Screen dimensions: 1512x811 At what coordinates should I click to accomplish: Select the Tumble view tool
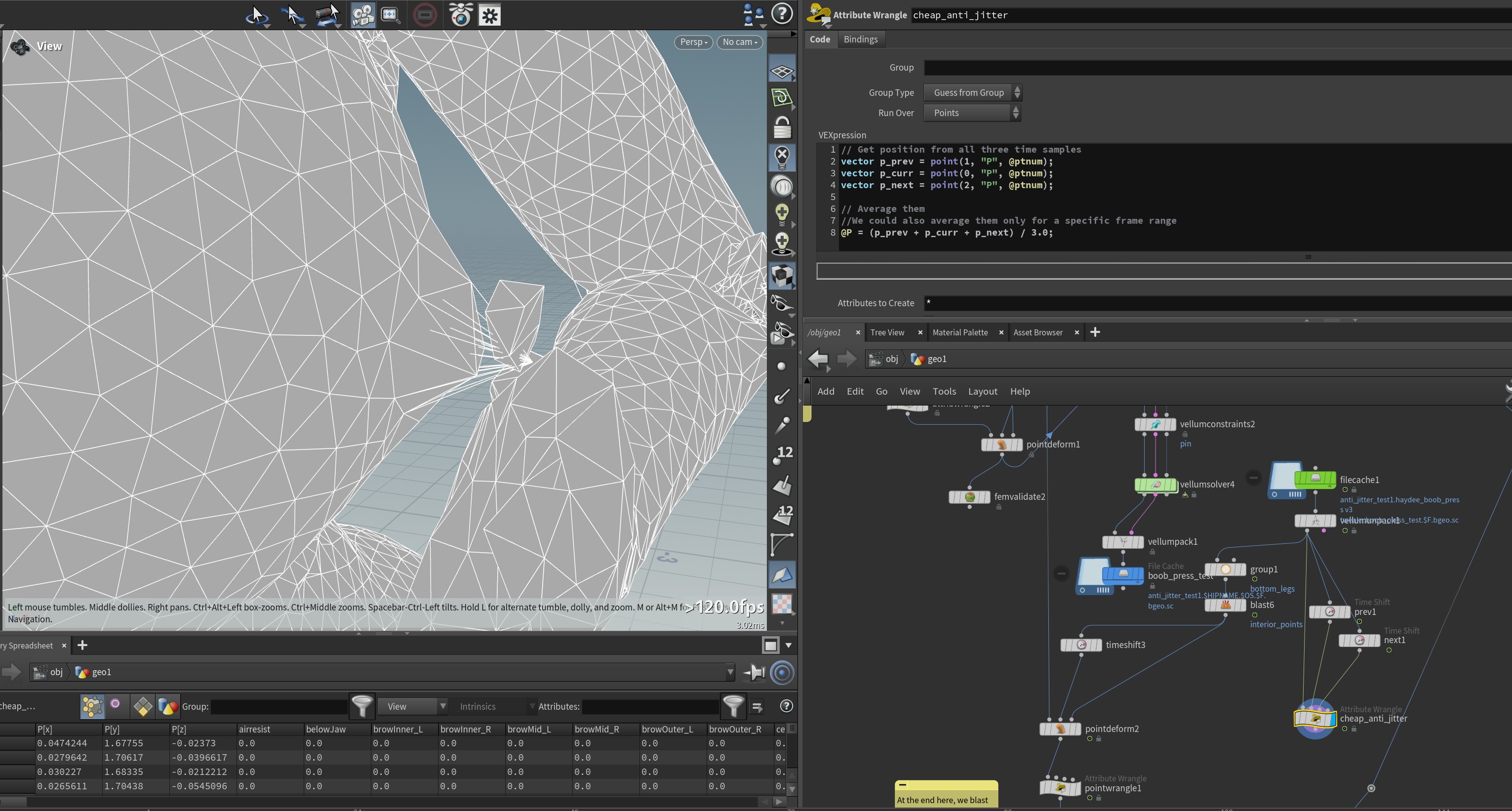coord(256,15)
